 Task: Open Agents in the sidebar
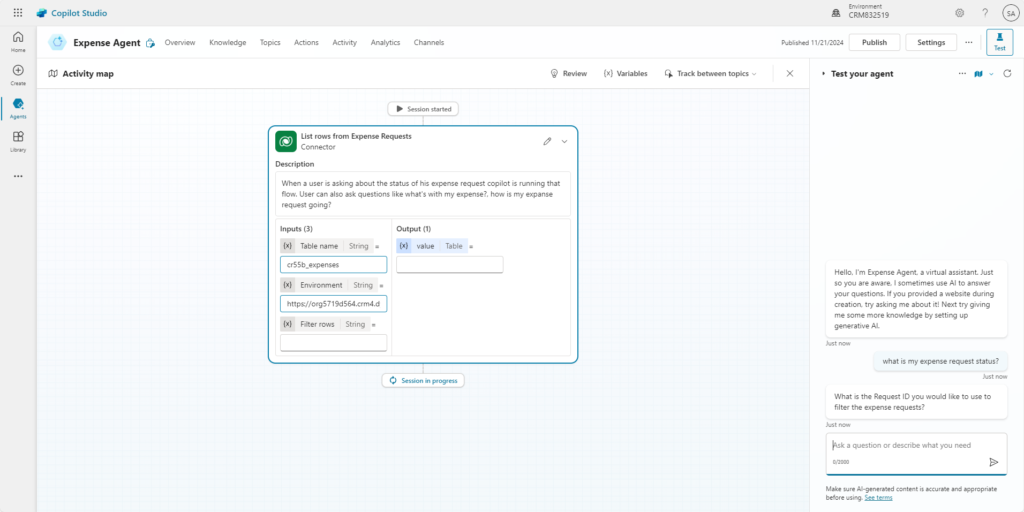click(18, 108)
